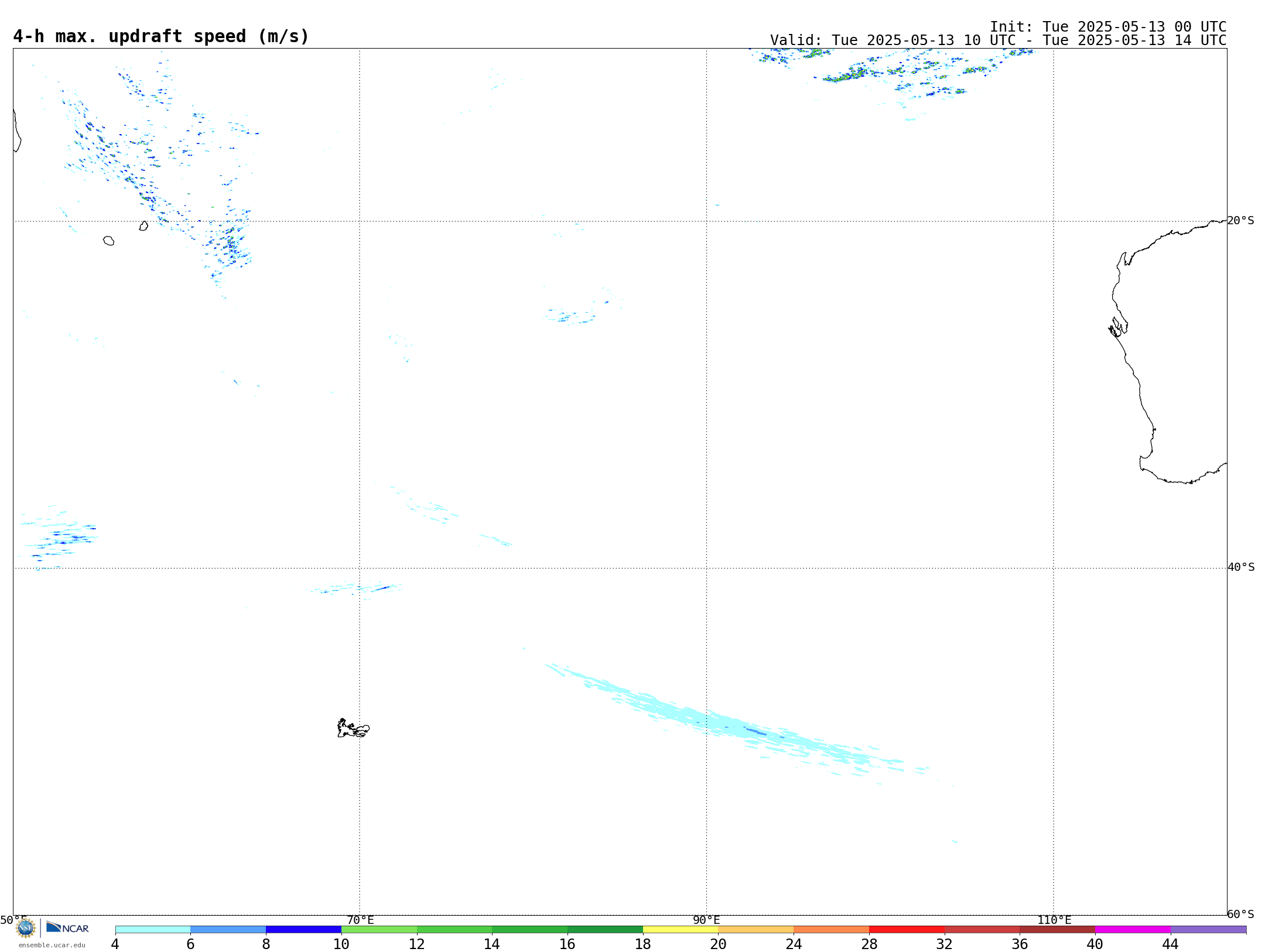Click the 110°E longitude label
The height and width of the screenshot is (952, 1265).
click(1054, 920)
